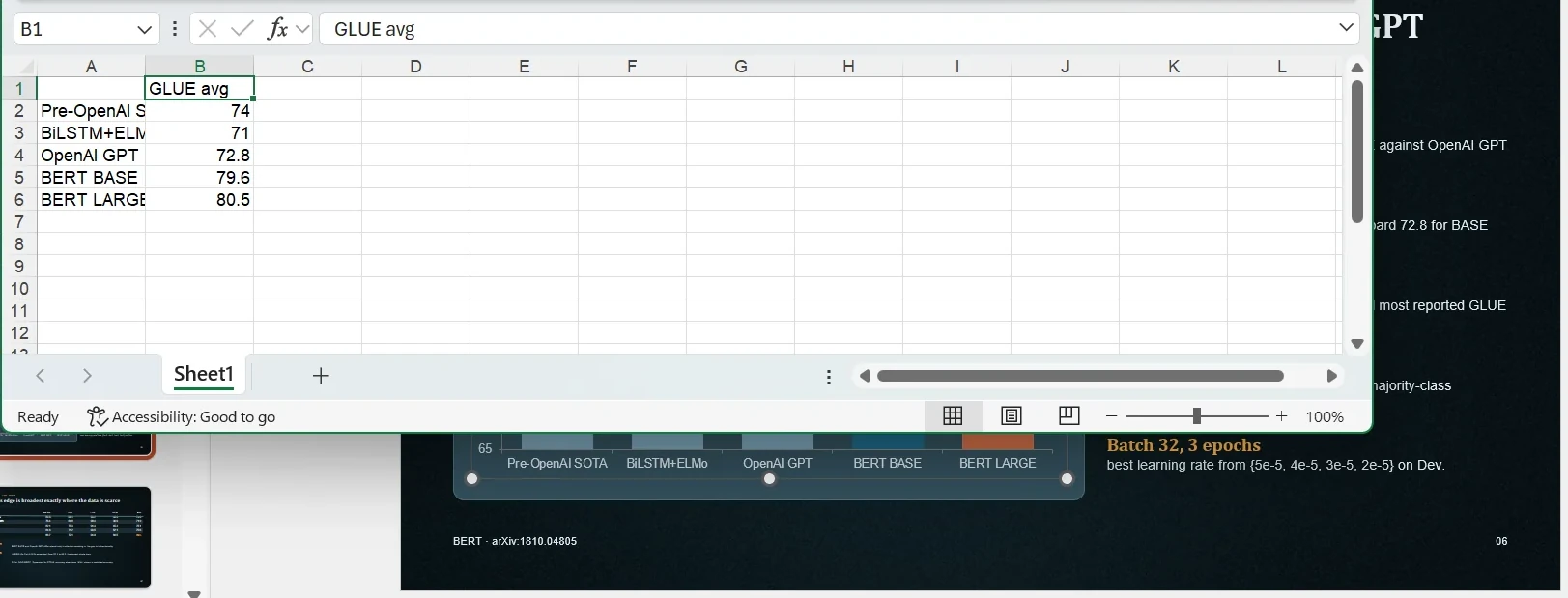Click the BERT LARGE chart label on the slide

pyautogui.click(x=997, y=464)
